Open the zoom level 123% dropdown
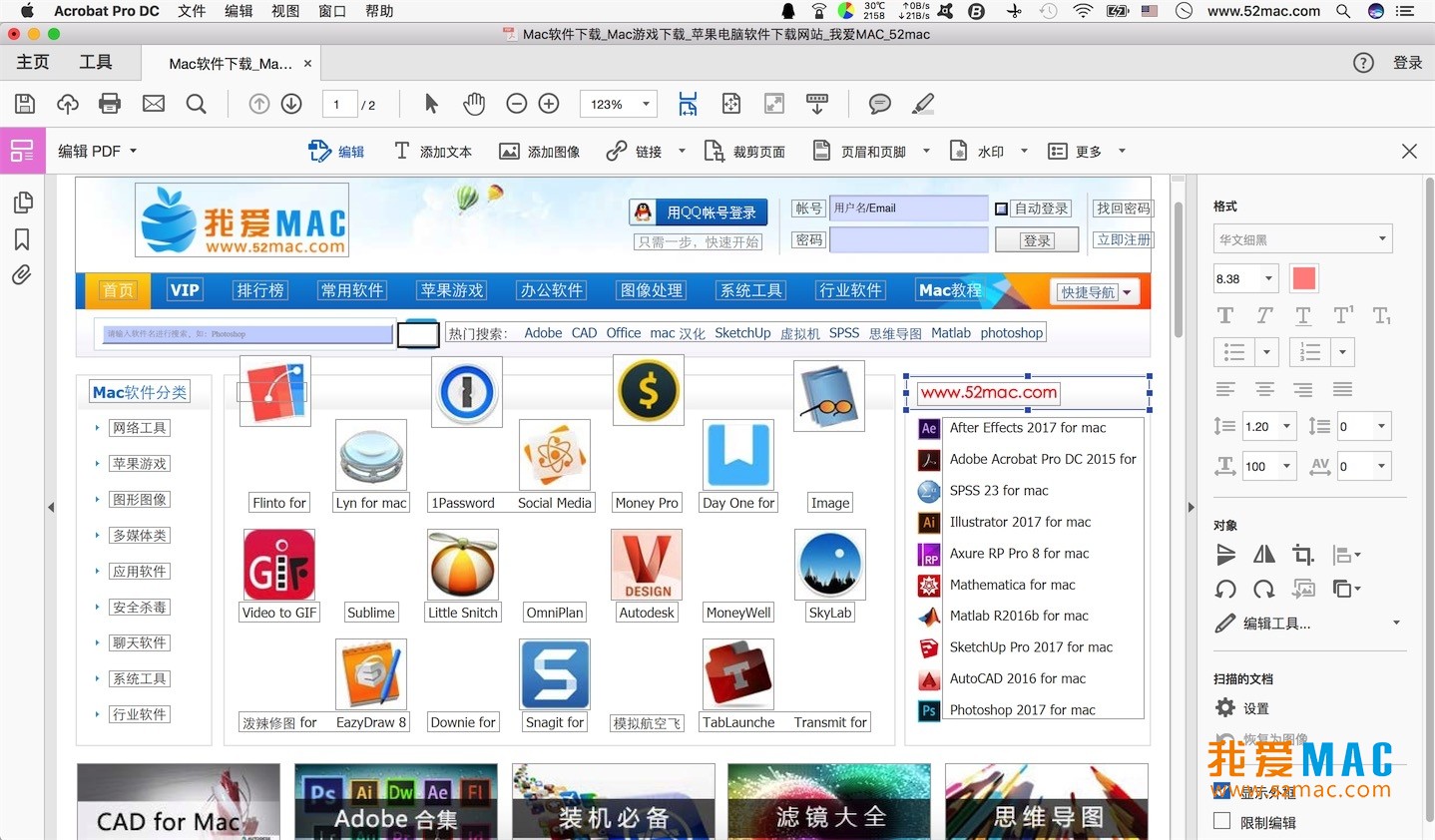 pos(647,104)
